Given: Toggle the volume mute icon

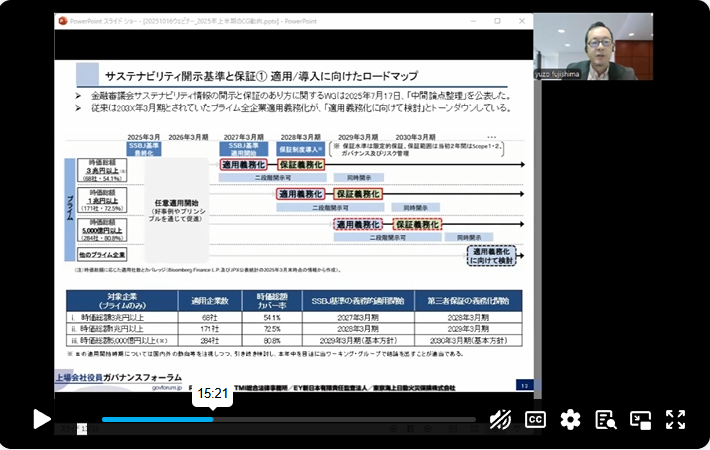Looking at the screenshot, I should pos(501,419).
